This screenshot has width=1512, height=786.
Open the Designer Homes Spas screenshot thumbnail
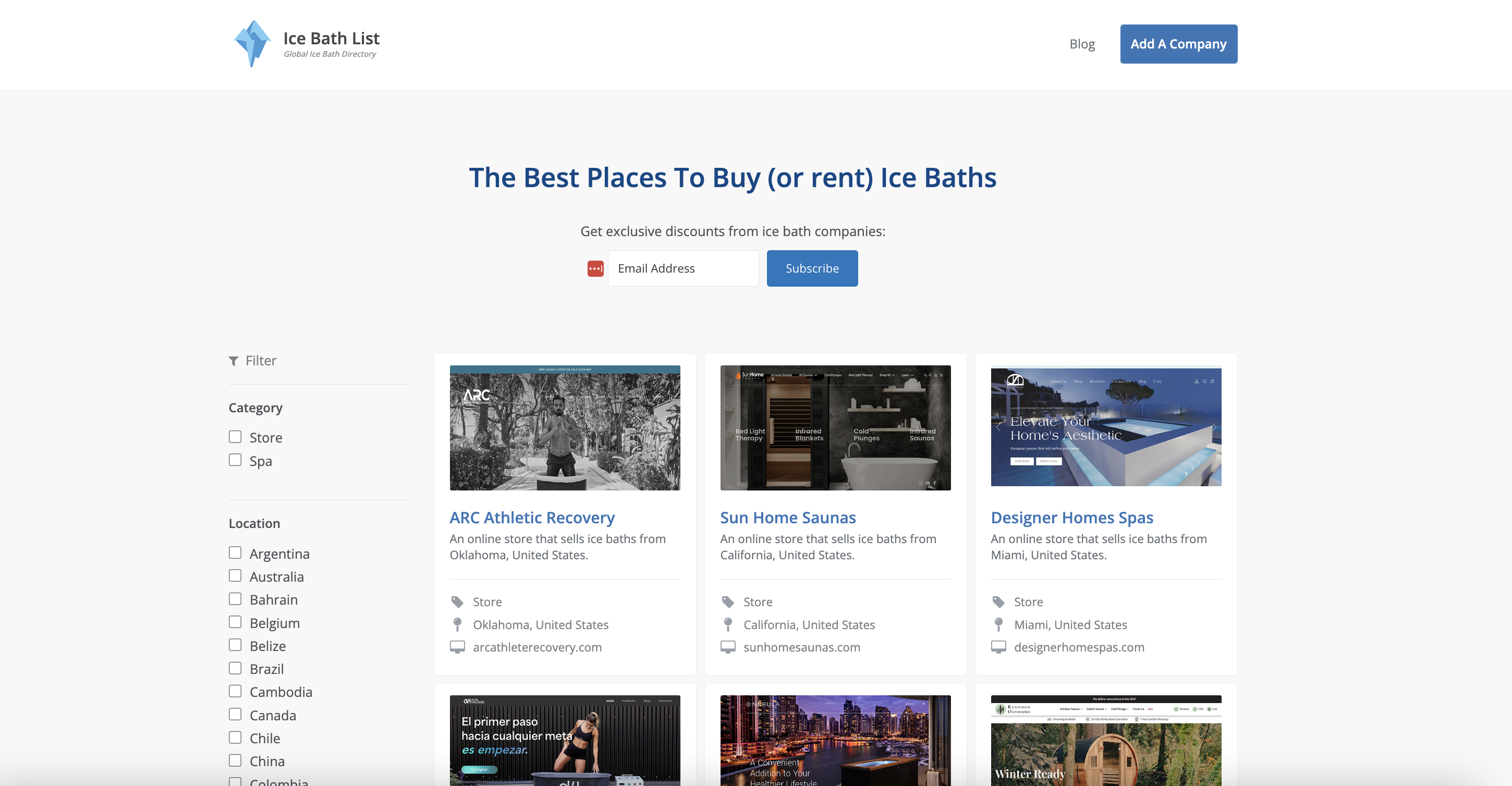click(1106, 426)
